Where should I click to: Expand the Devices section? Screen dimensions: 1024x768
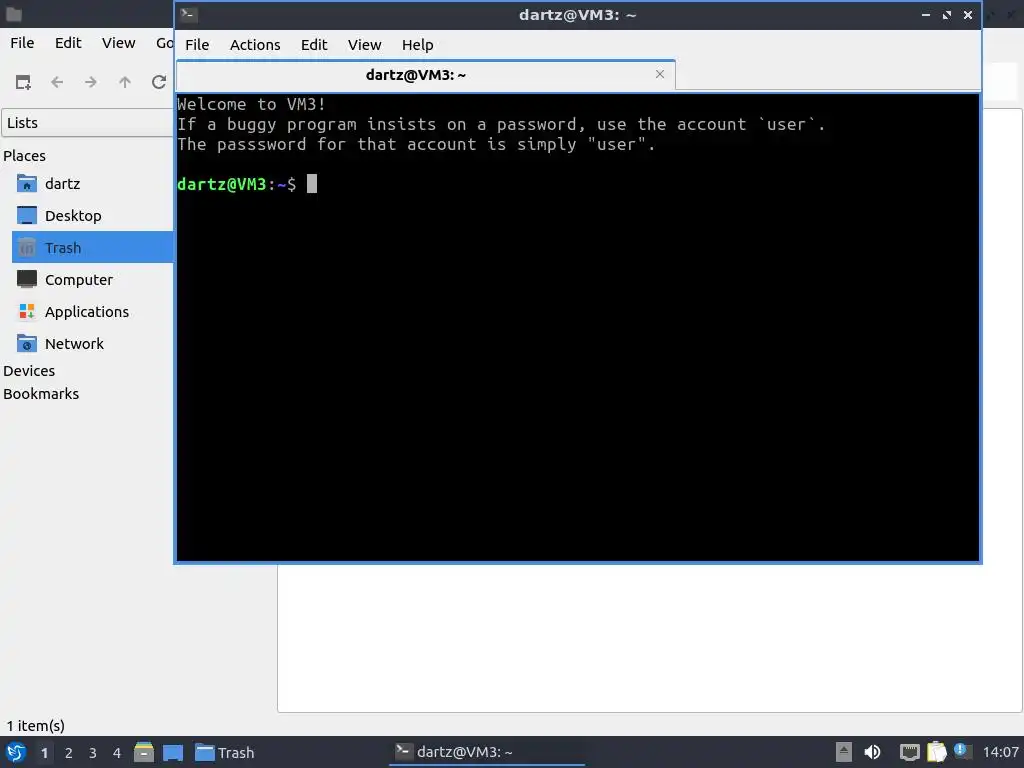[29, 371]
